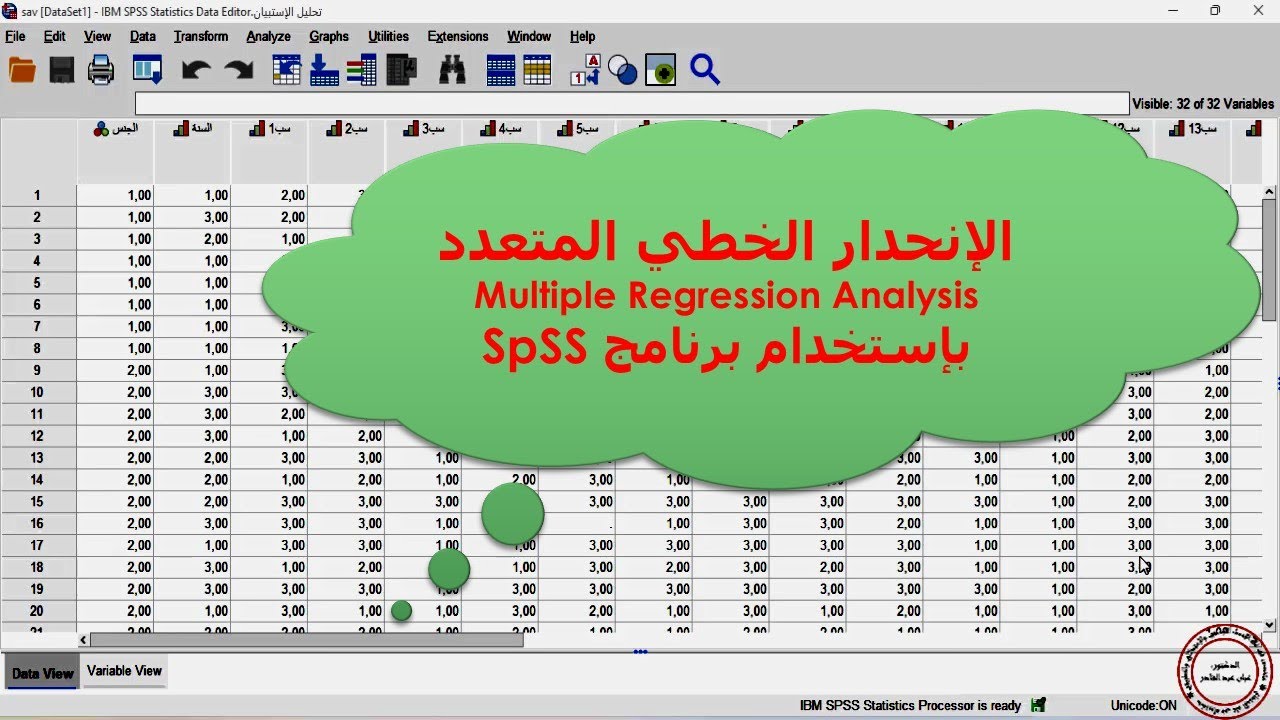Image resolution: width=1280 pixels, height=720 pixels.
Task: Click row 20 cell under سب13 showing 1,00
Action: pyautogui.click(x=1193, y=611)
